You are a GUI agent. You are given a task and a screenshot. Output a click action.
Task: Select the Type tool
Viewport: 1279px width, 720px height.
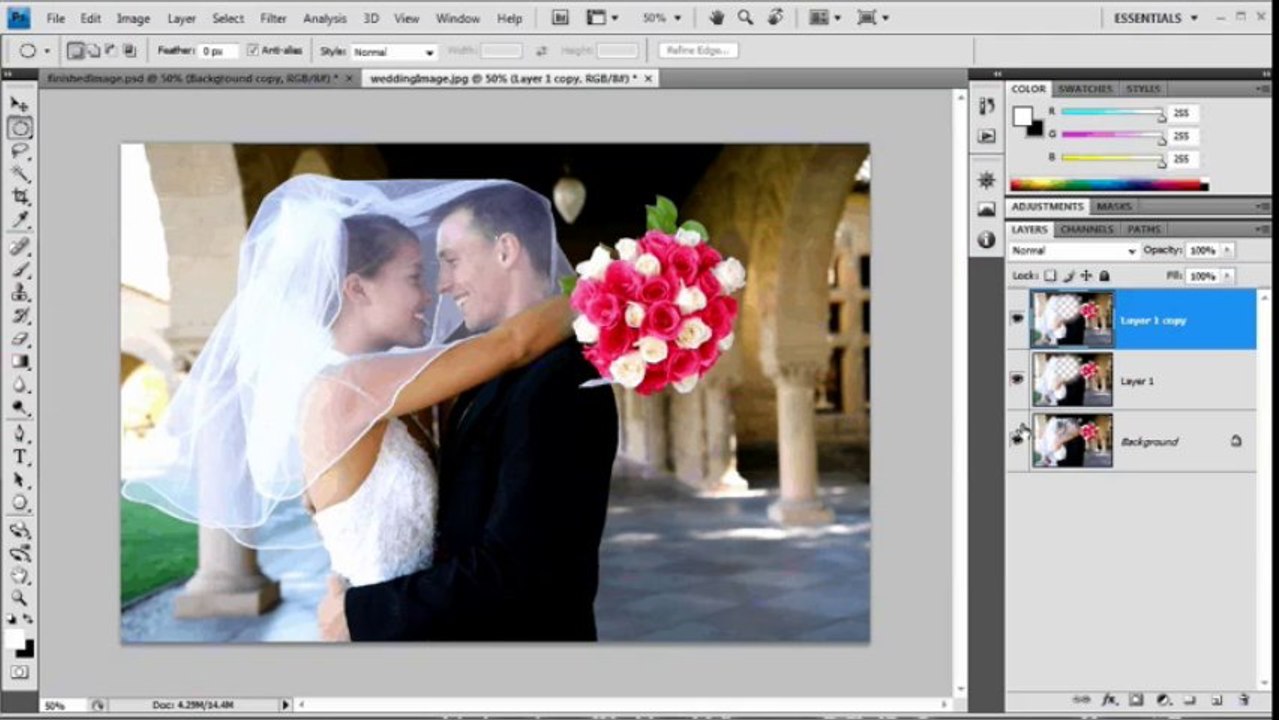(20, 457)
